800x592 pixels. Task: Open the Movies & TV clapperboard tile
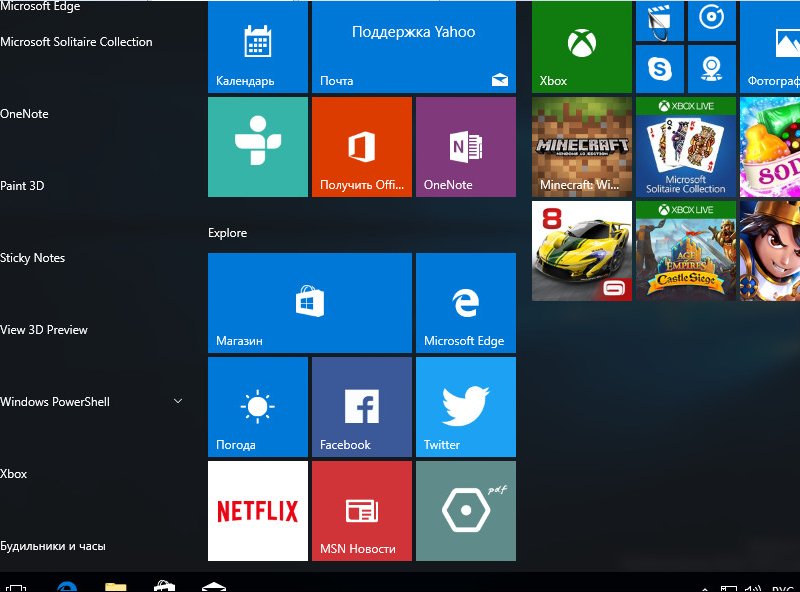click(660, 20)
